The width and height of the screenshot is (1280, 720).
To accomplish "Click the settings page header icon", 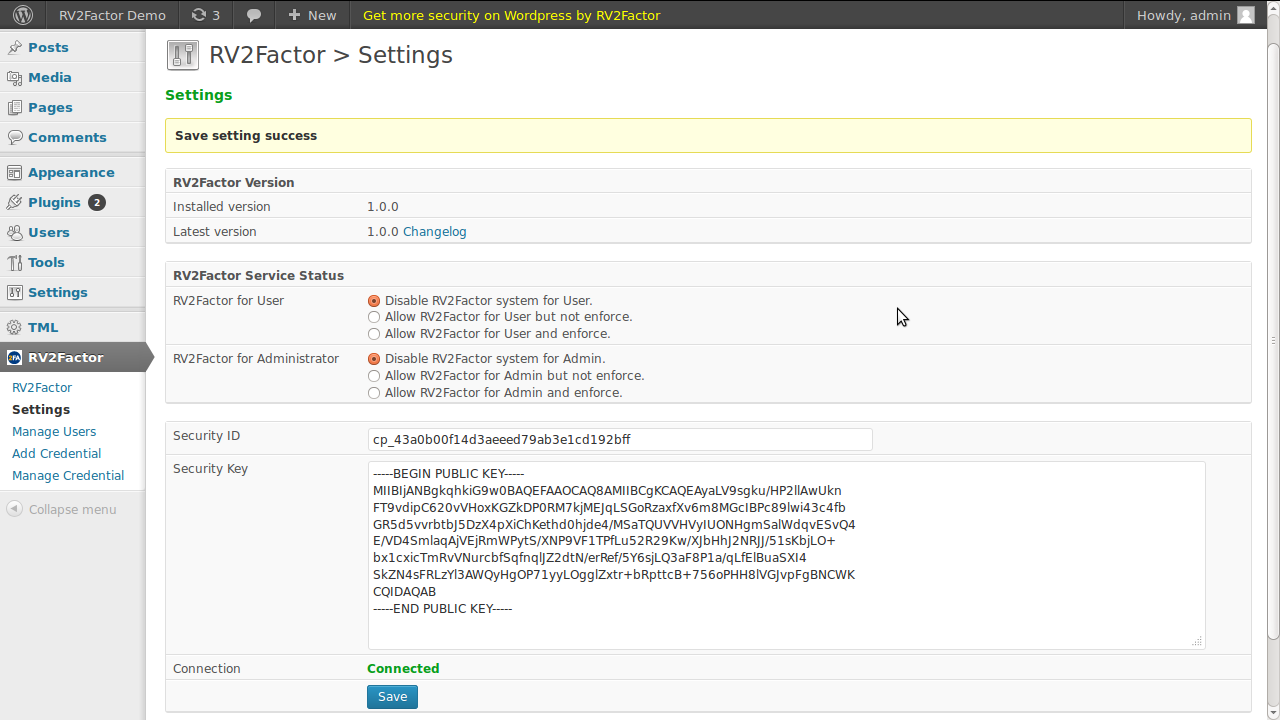I will (x=183, y=55).
